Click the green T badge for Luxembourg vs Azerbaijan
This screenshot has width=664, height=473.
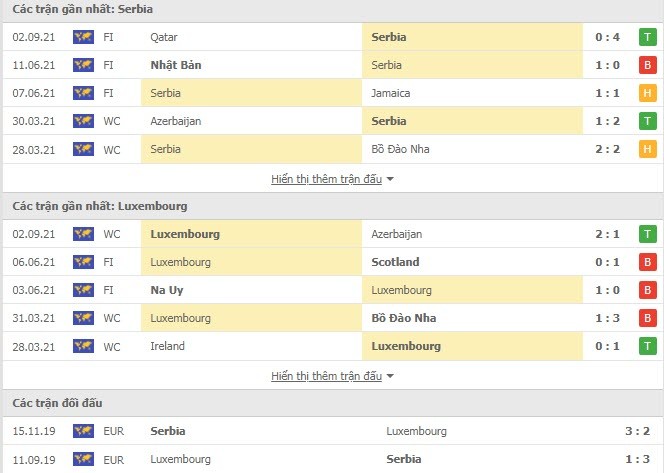coord(647,234)
